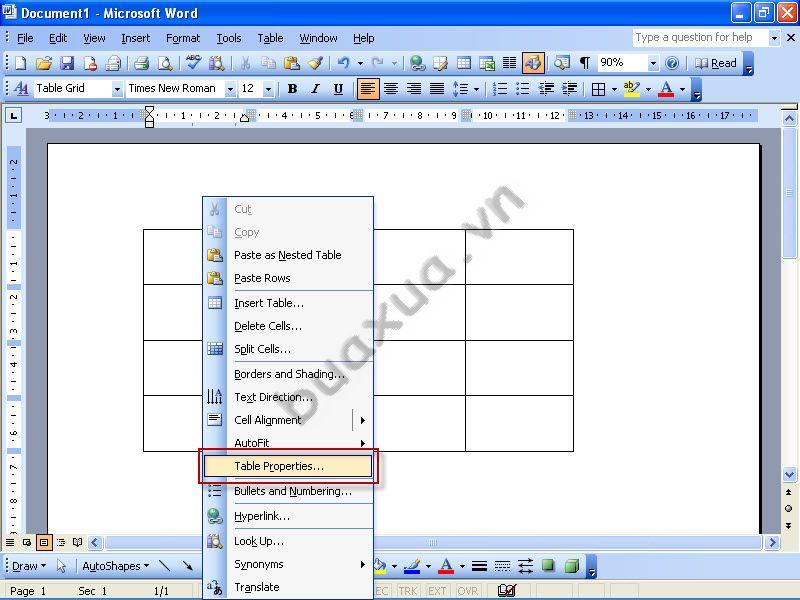Activate the Format Painter brush
Viewport: 800px width, 600px height.
315,63
